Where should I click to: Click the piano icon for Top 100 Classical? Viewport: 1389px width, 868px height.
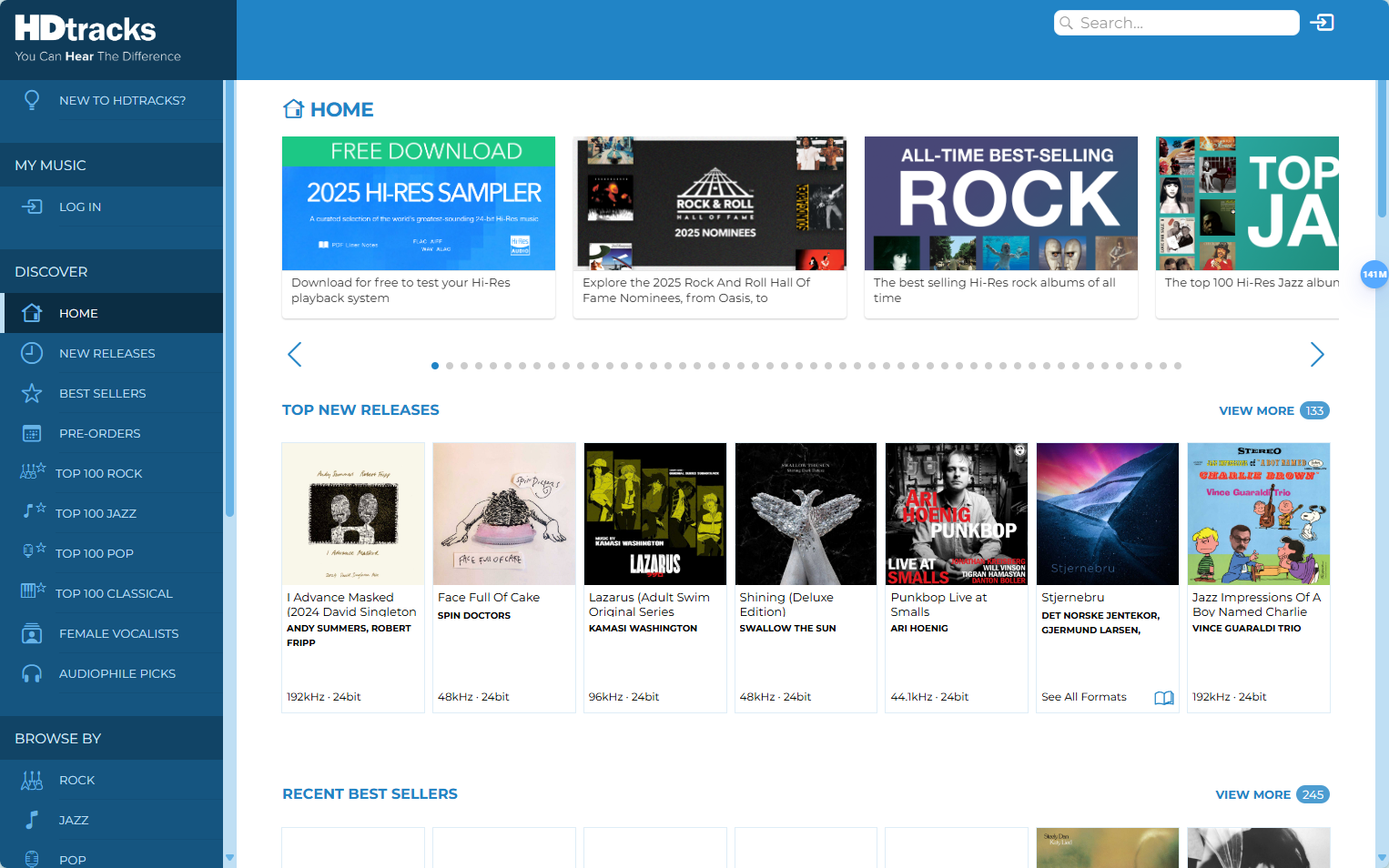tap(33, 591)
